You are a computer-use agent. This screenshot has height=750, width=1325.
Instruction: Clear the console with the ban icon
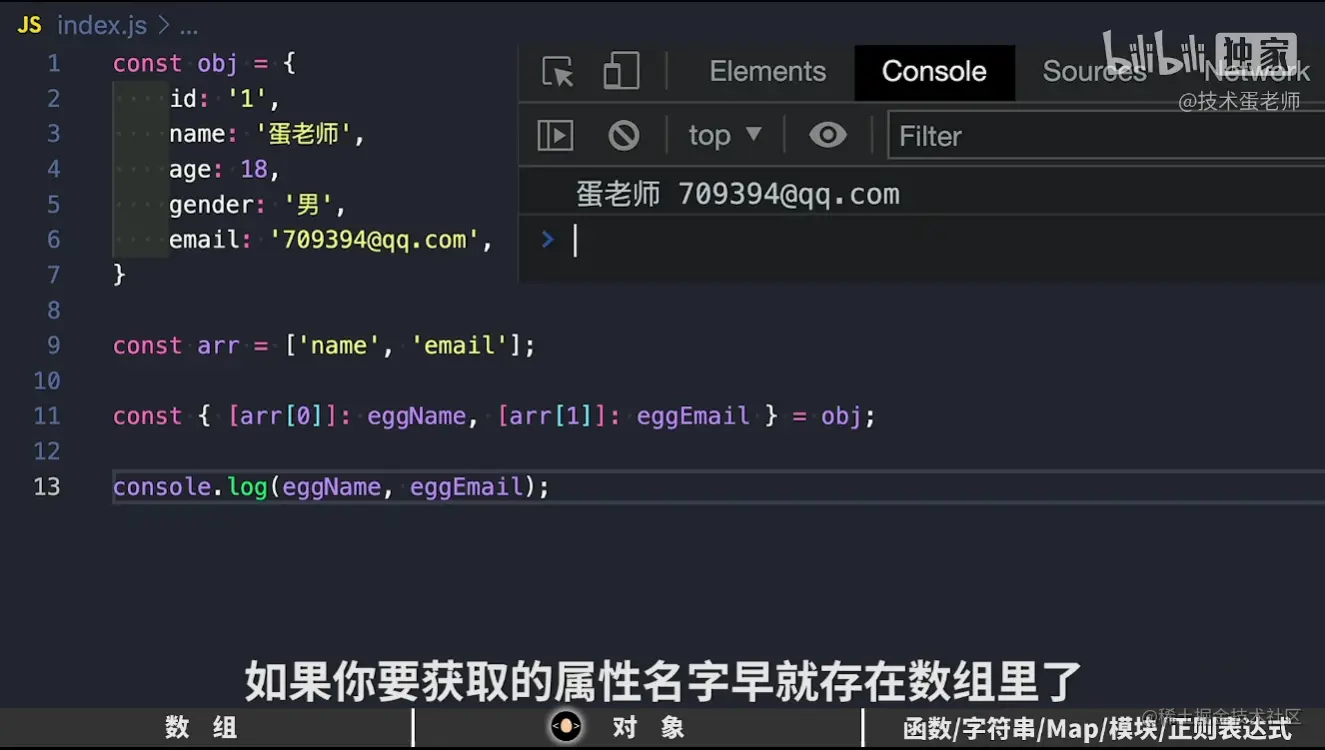pyautogui.click(x=624, y=135)
